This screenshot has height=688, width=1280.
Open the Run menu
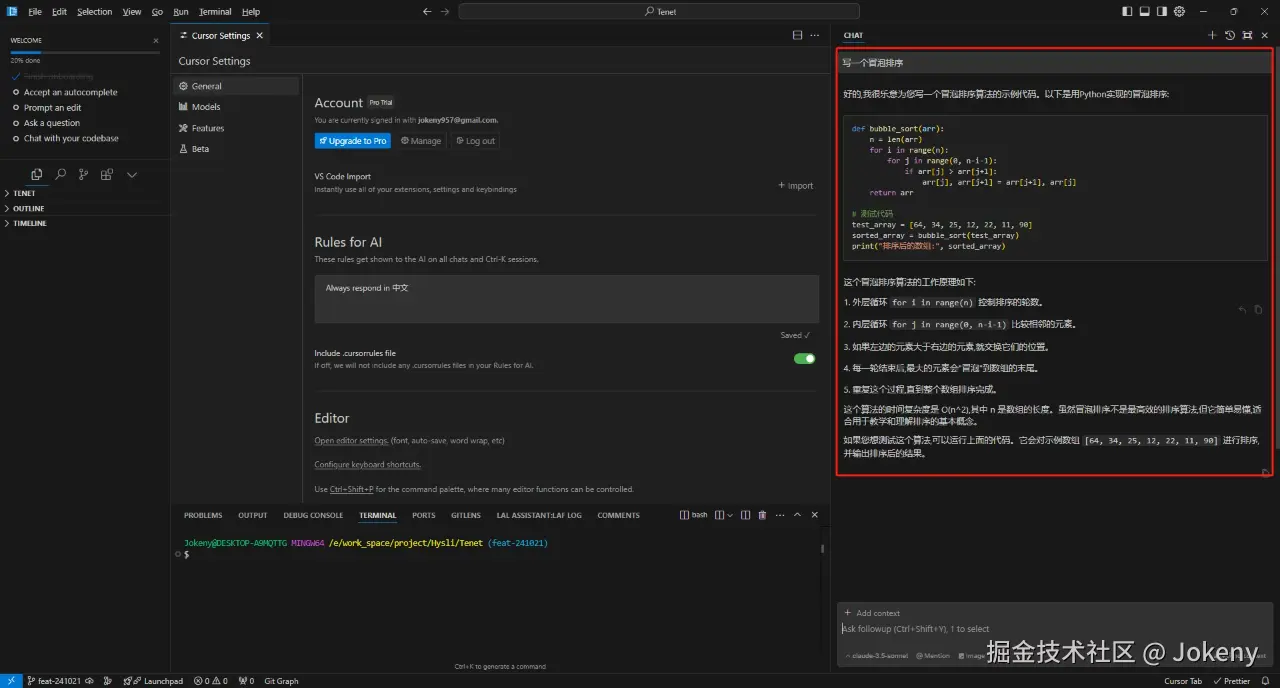pyautogui.click(x=181, y=12)
